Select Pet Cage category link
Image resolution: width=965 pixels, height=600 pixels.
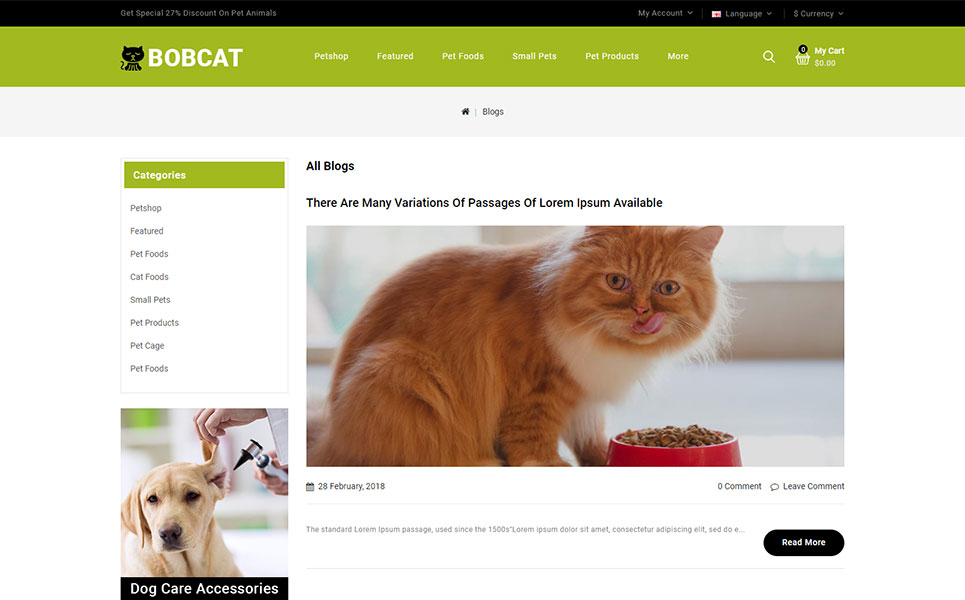147,346
